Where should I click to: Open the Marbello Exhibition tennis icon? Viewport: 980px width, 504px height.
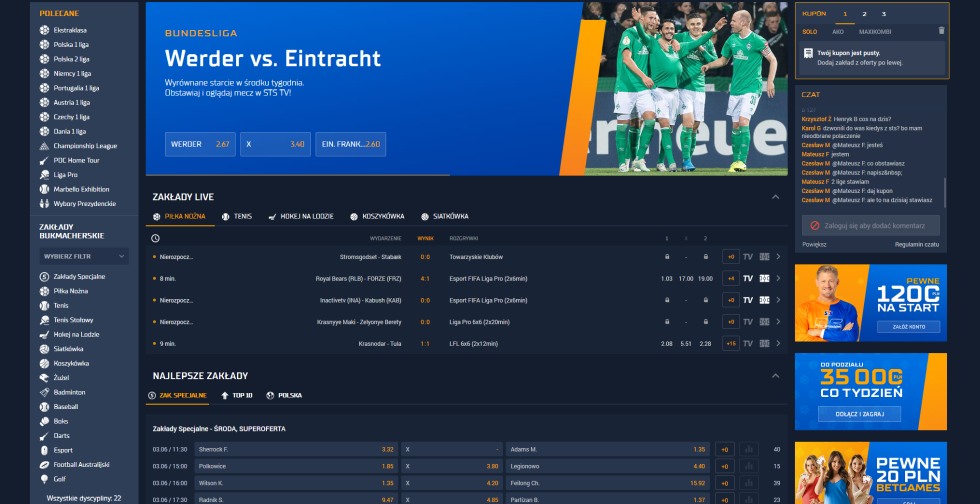click(44, 189)
